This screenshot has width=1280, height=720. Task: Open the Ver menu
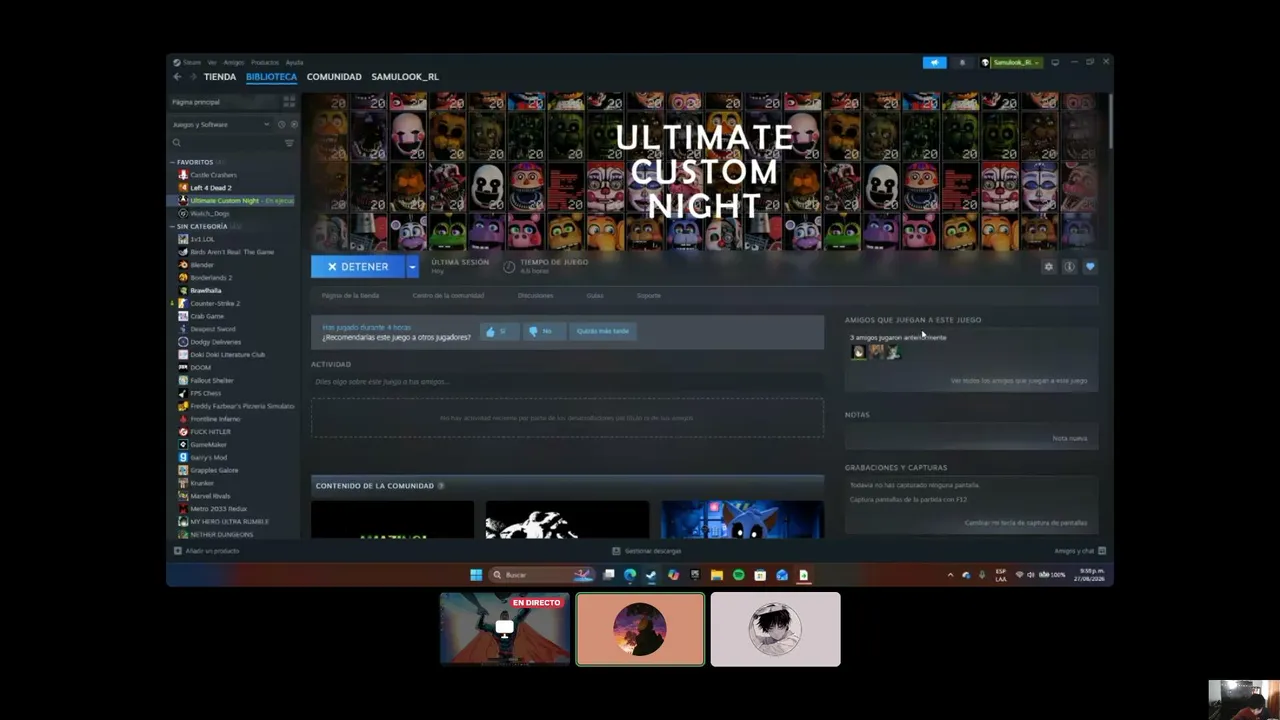pyautogui.click(x=212, y=62)
